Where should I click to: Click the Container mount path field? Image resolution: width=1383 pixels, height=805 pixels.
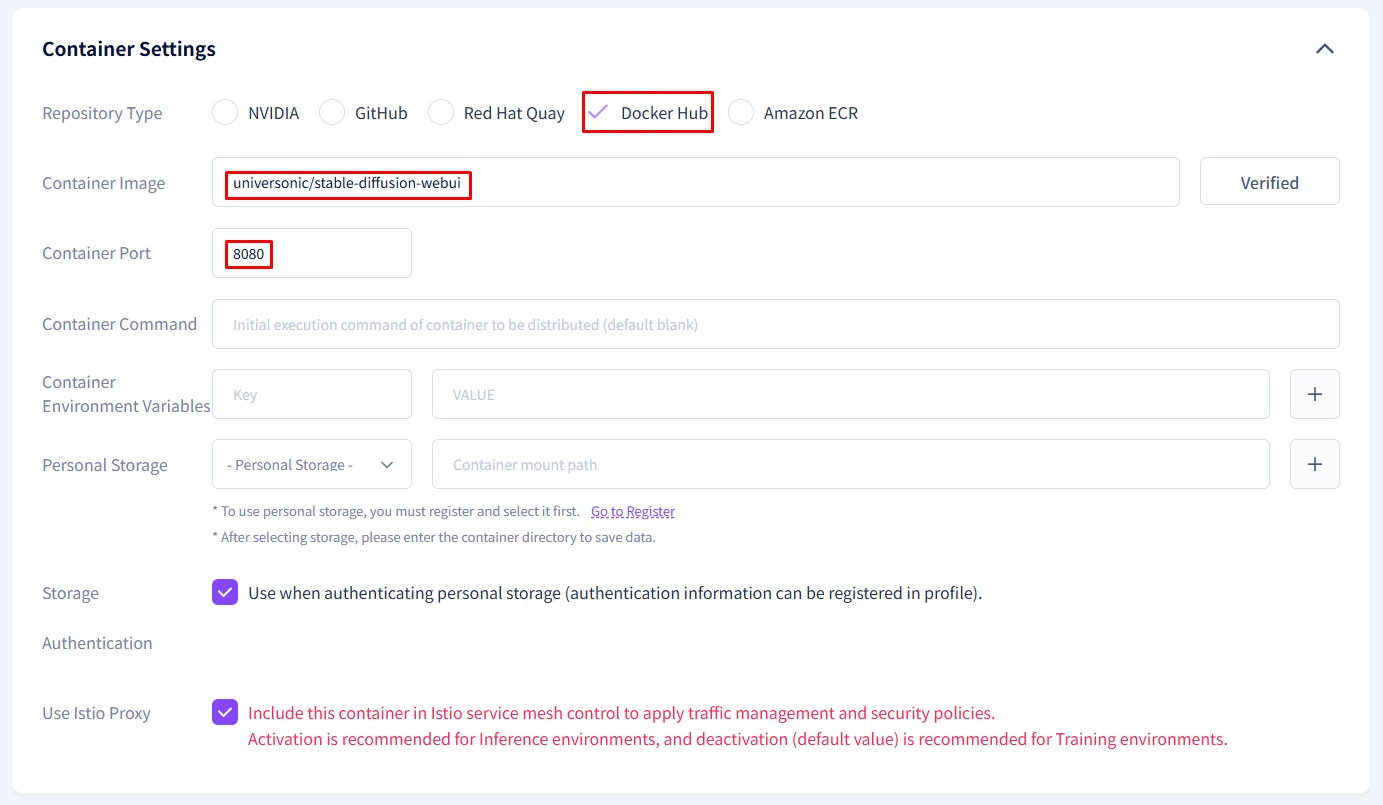pos(850,465)
